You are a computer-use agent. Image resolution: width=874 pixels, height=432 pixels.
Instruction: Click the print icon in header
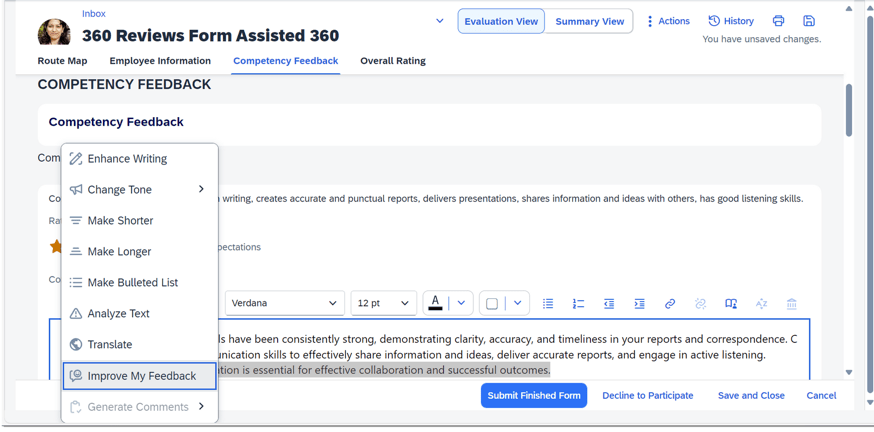point(778,21)
